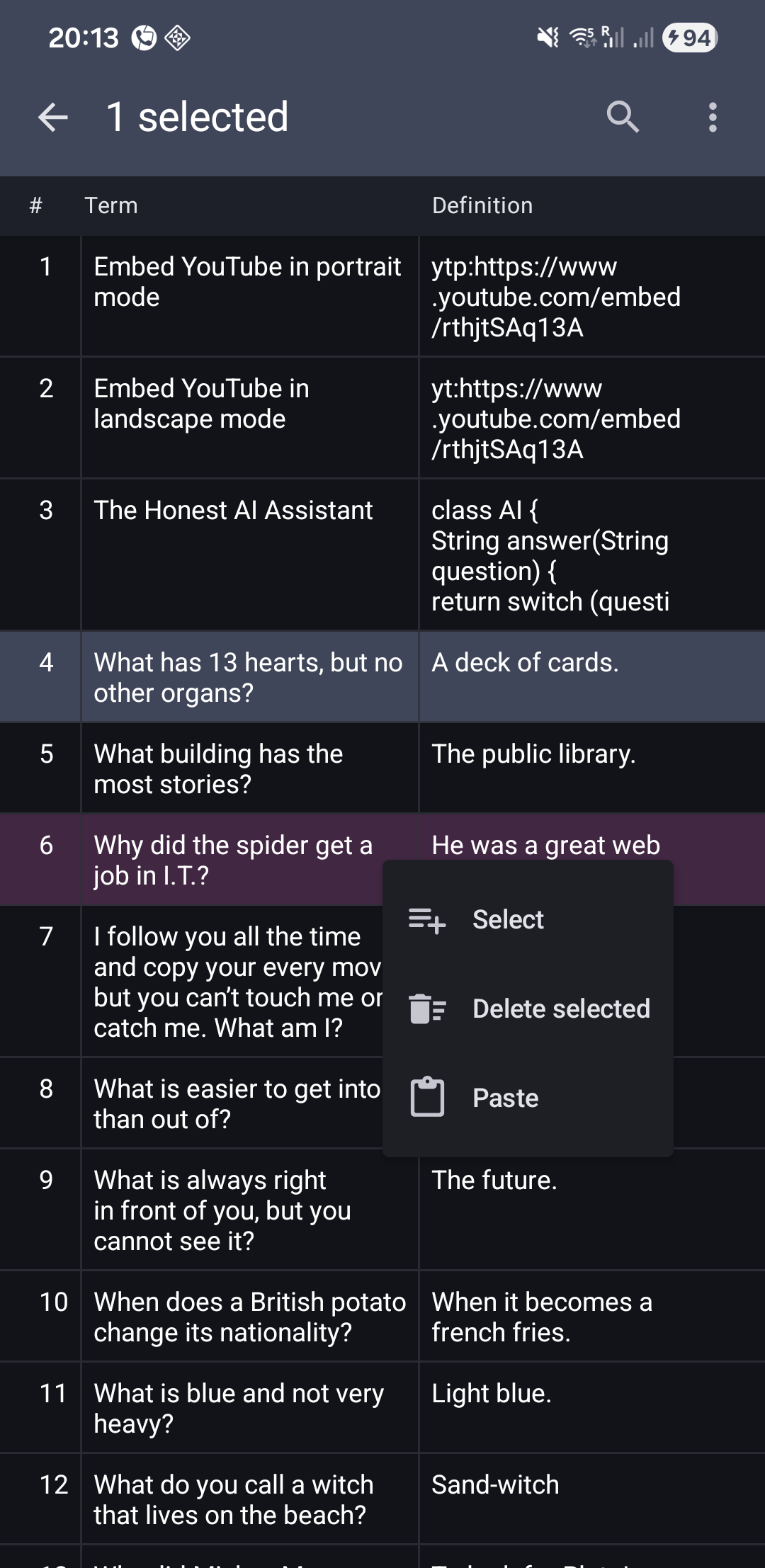Tap the British potato question row
This screenshot has height=1568, width=765.
249,1317
